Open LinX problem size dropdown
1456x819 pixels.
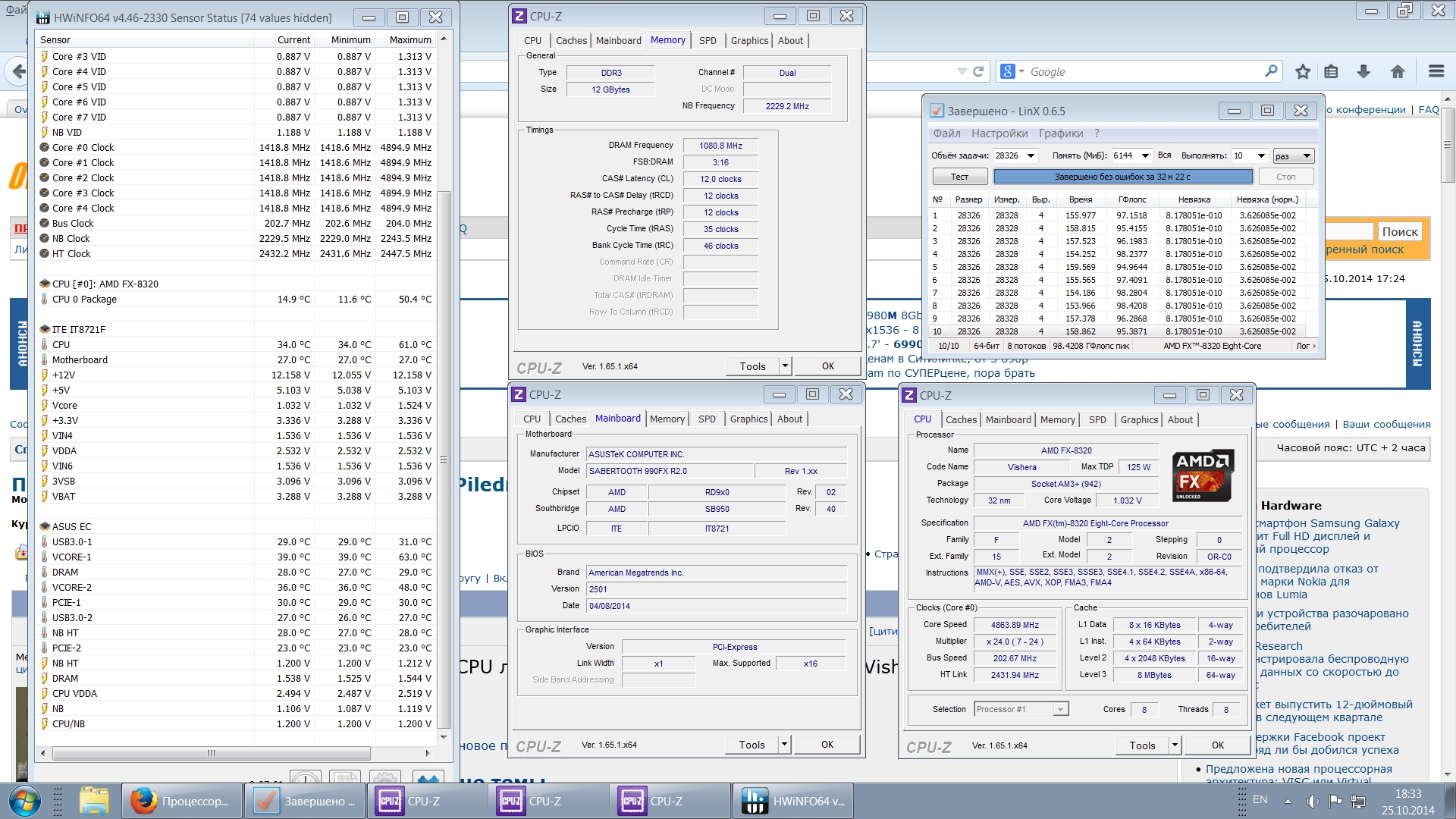(1031, 155)
